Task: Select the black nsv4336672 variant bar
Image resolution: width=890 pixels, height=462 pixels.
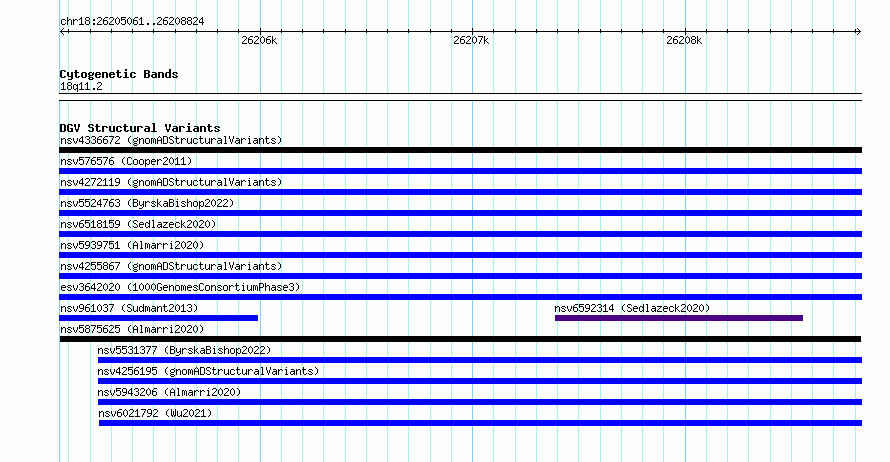Action: pos(460,150)
